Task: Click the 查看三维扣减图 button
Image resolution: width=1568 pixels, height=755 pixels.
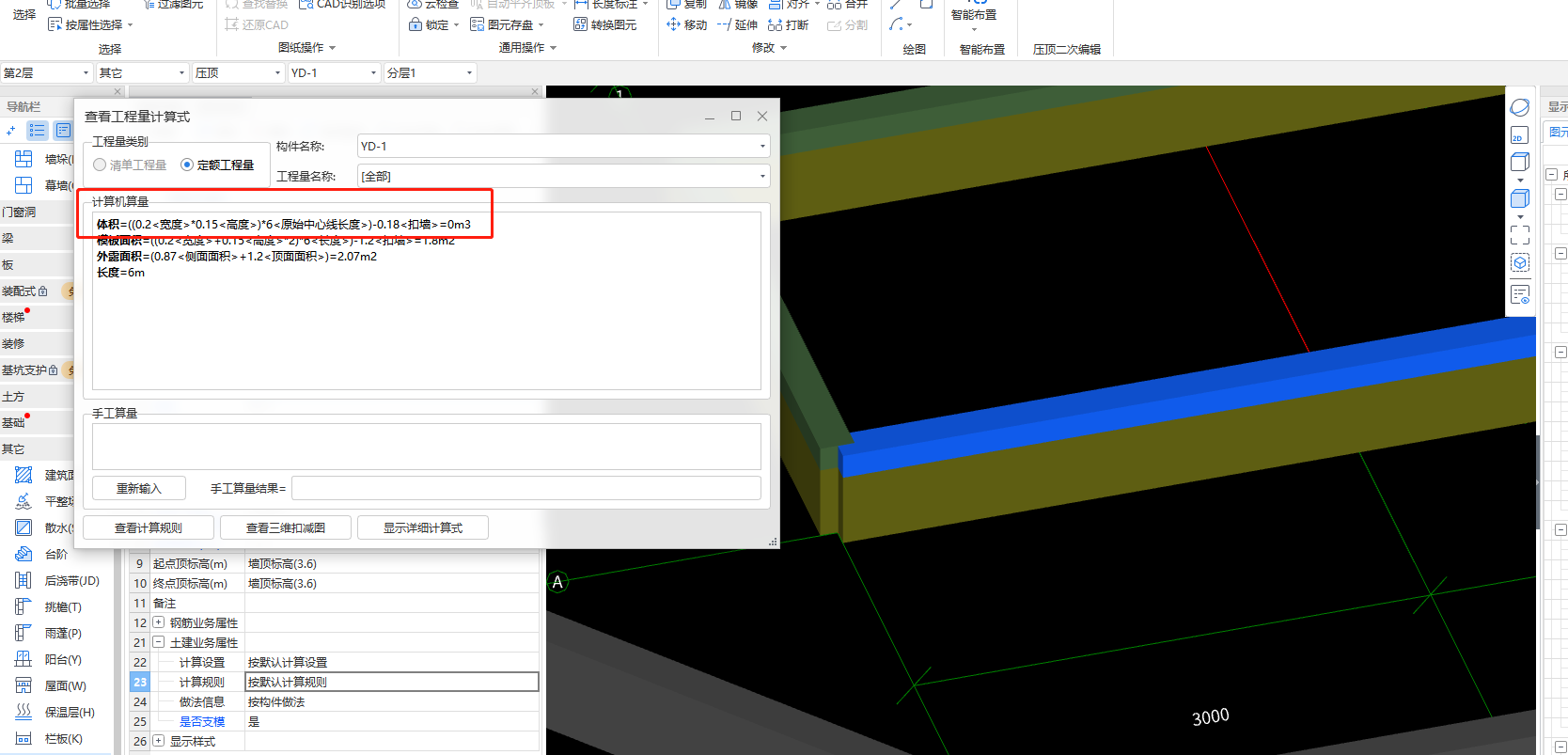Action: tap(286, 527)
